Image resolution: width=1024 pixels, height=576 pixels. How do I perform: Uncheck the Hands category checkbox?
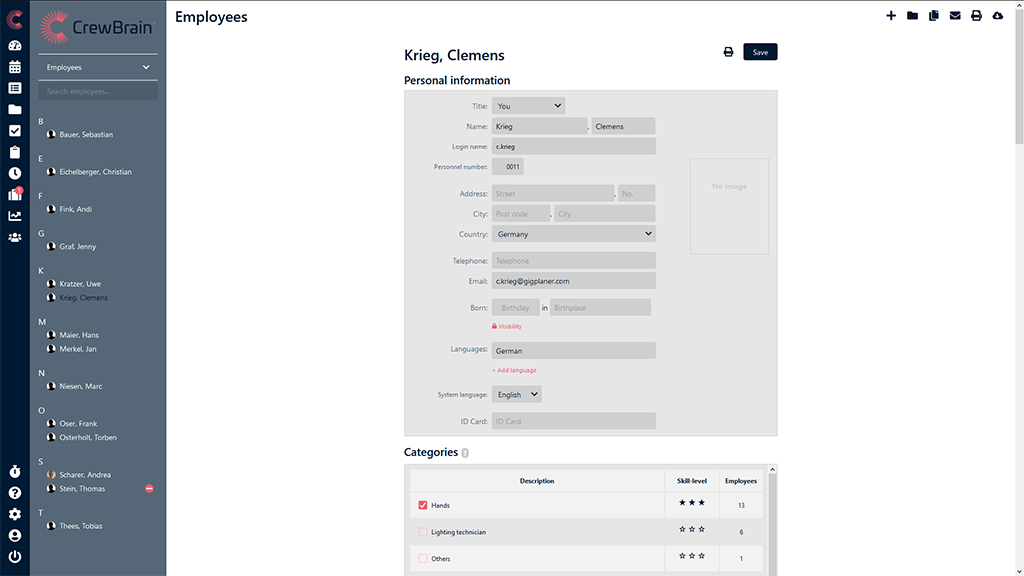(423, 505)
